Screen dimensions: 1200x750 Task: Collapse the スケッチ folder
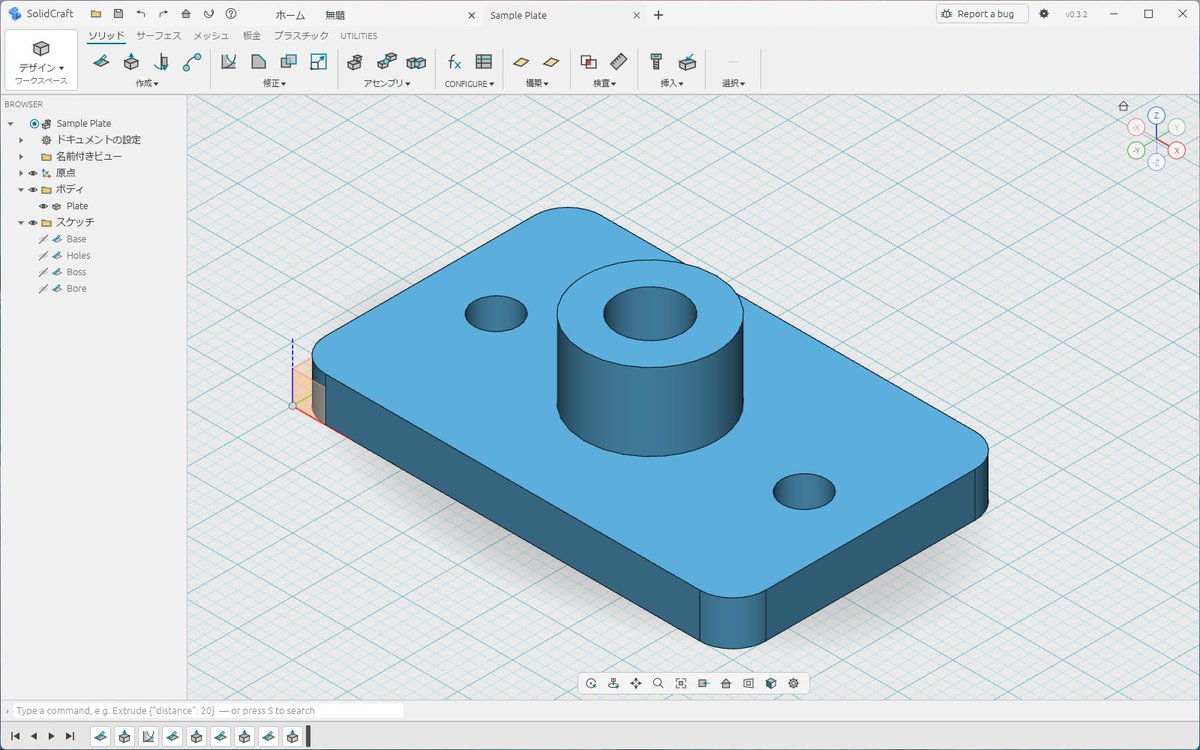(x=20, y=223)
